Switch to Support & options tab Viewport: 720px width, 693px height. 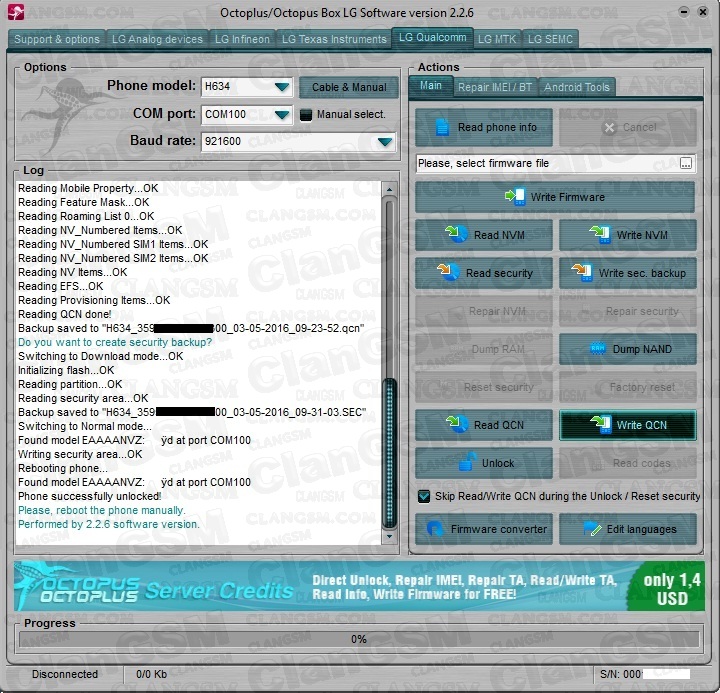(x=57, y=39)
